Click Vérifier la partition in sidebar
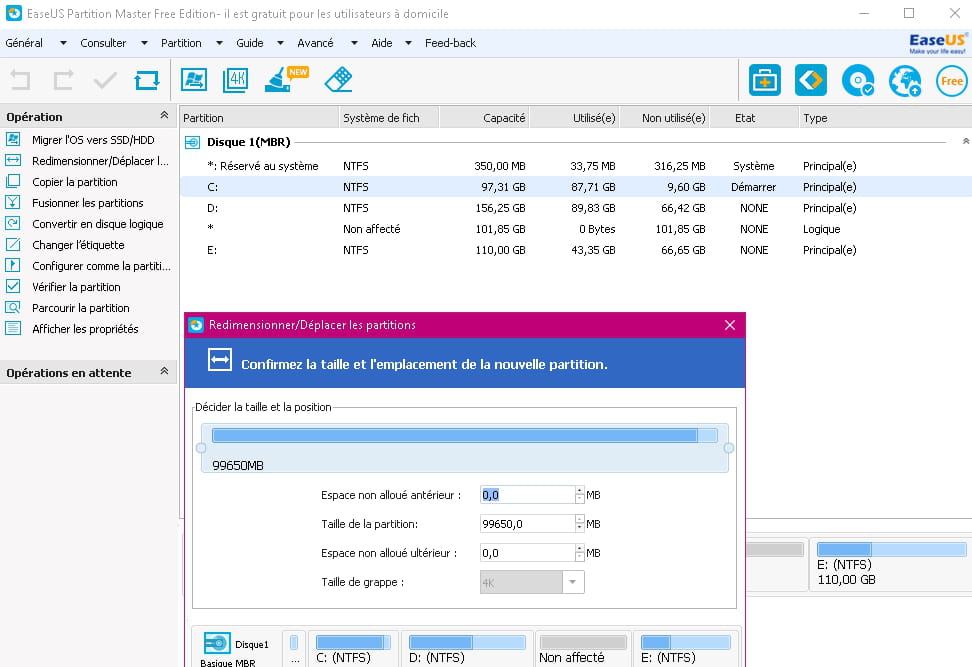972x667 pixels. click(76, 287)
